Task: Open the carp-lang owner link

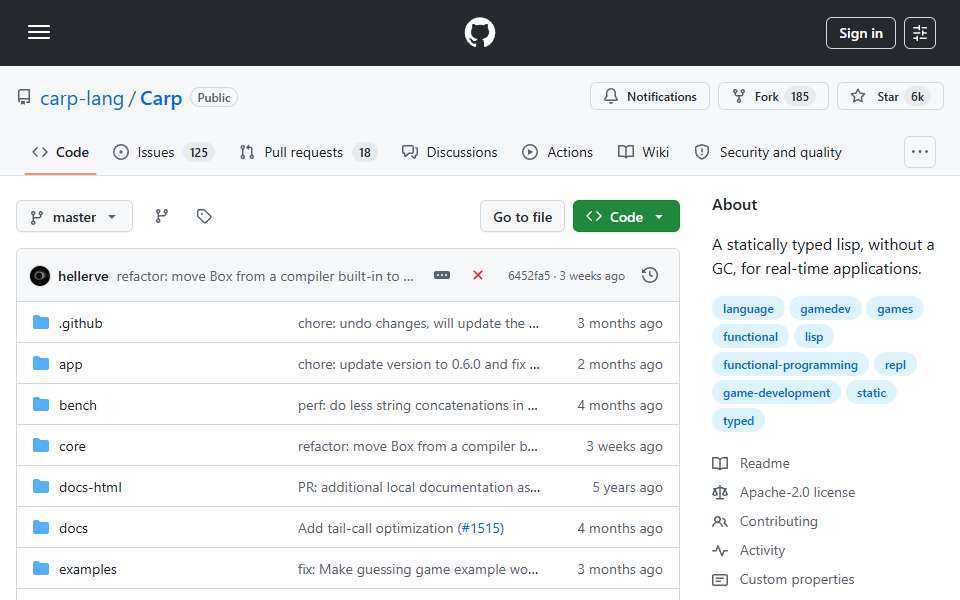Action: click(82, 98)
